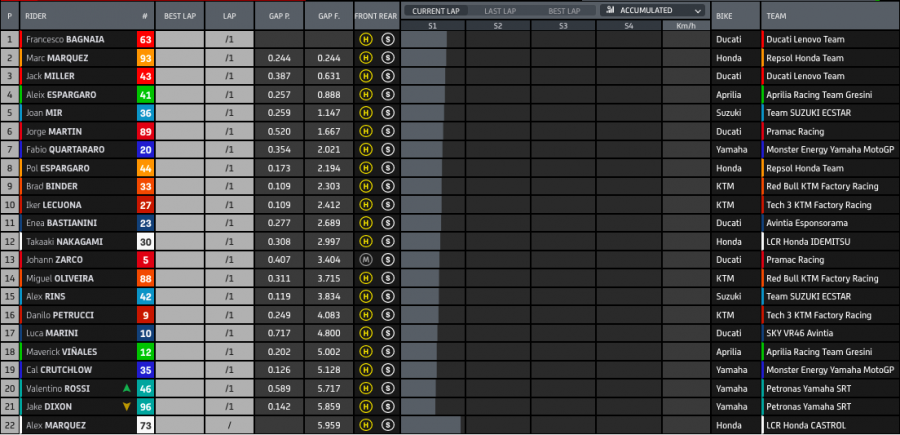The height and width of the screenshot is (435, 900).
Task: Click Valentino Rossi's green position-up arrow
Action: point(127,387)
